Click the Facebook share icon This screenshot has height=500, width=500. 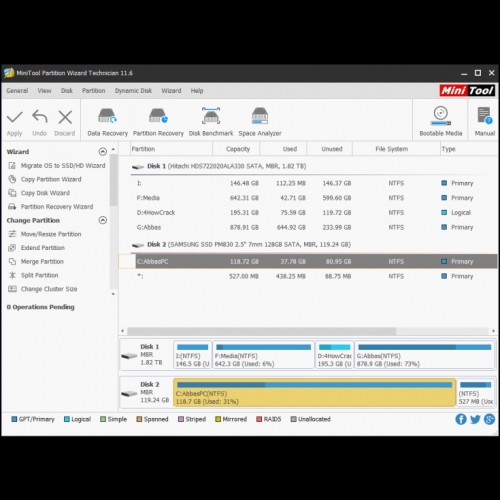(461, 419)
